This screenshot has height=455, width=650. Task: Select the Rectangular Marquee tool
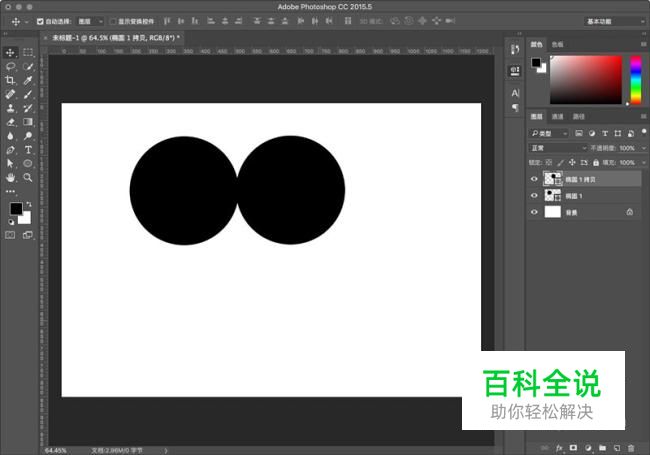(x=28, y=53)
